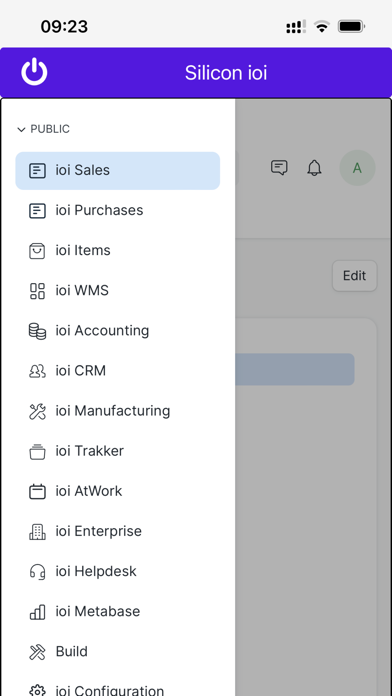Click the headset icon for ioi Helpdesk
Screen dimensions: 392x696
point(37,571)
